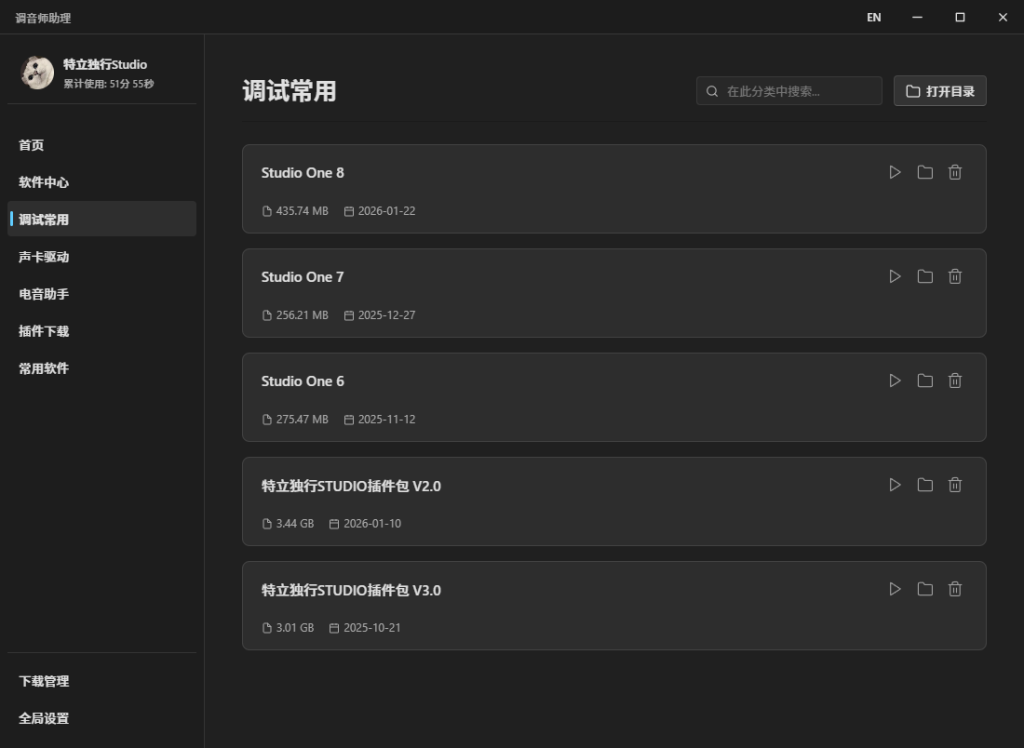Open folder for 特立独行STUDIO插件包 V3.0

pyautogui.click(x=925, y=589)
